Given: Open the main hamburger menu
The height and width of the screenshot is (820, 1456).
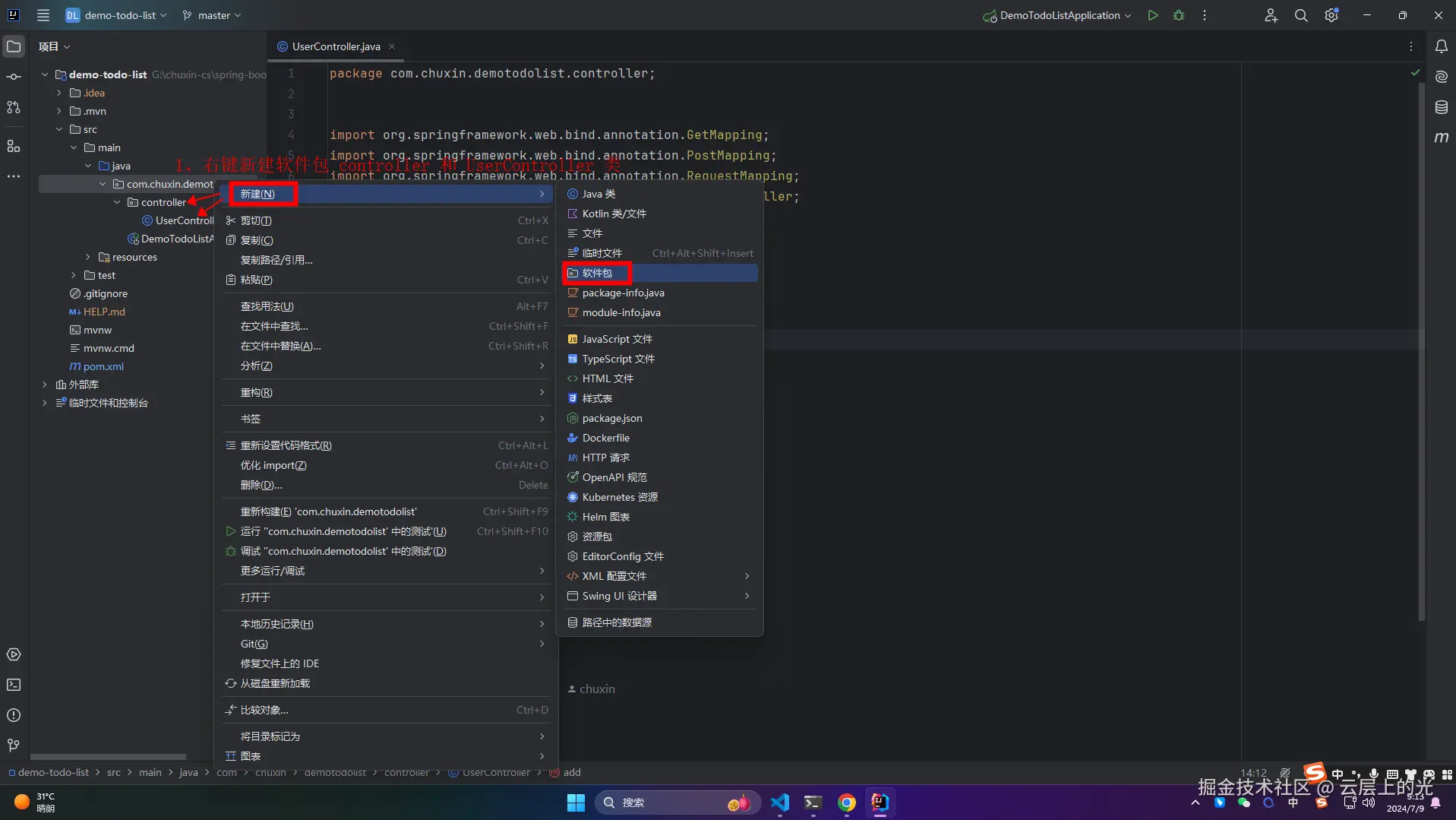Looking at the screenshot, I should [43, 15].
